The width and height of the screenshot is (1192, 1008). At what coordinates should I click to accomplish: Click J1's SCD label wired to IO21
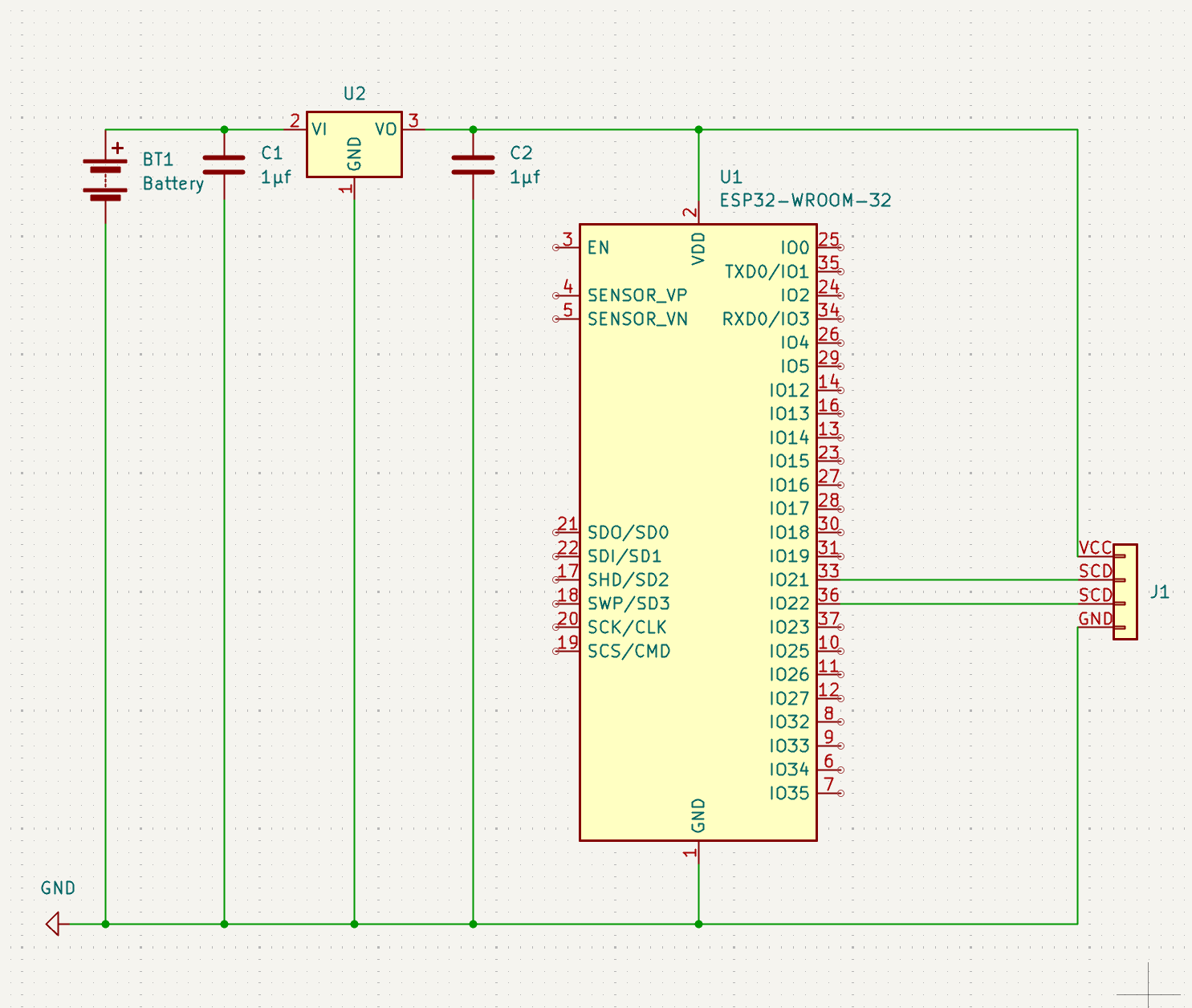1095,571
